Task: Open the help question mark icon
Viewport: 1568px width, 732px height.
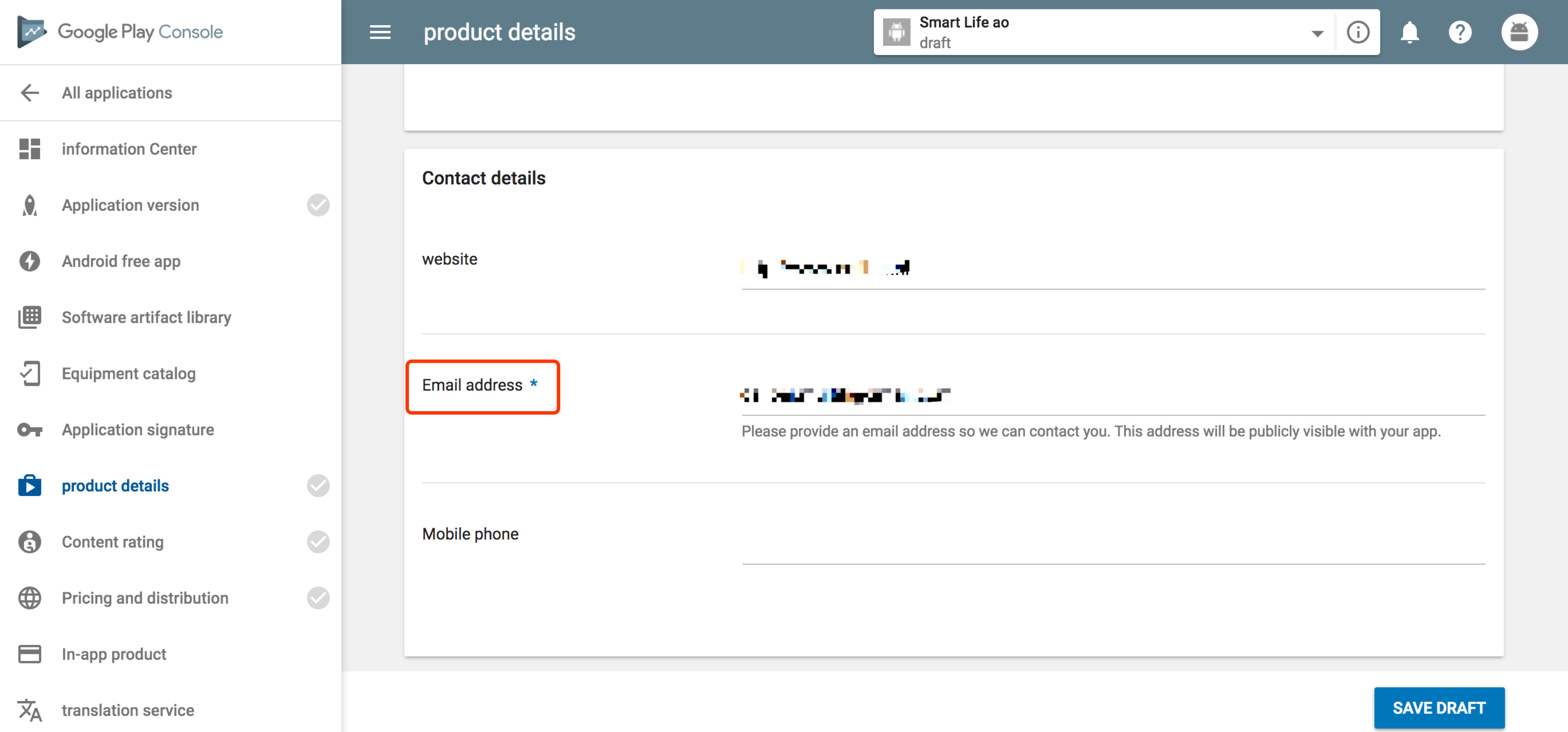Action: pyautogui.click(x=1460, y=32)
